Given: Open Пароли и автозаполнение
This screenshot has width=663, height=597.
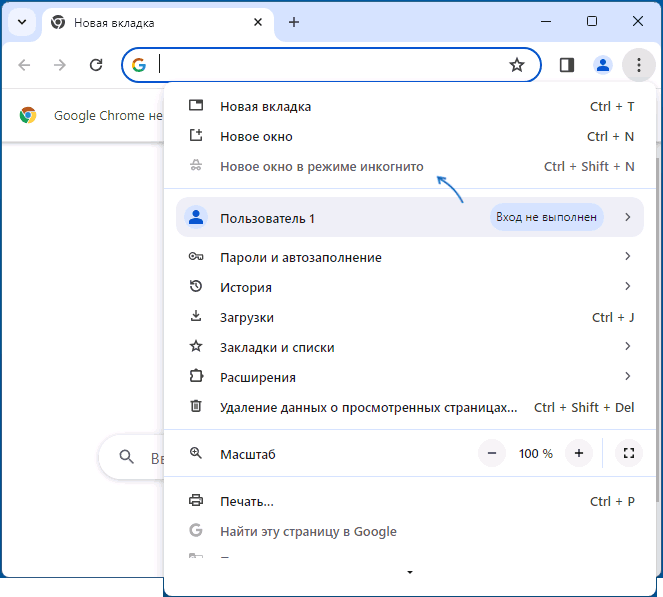Looking at the screenshot, I should [x=409, y=257].
